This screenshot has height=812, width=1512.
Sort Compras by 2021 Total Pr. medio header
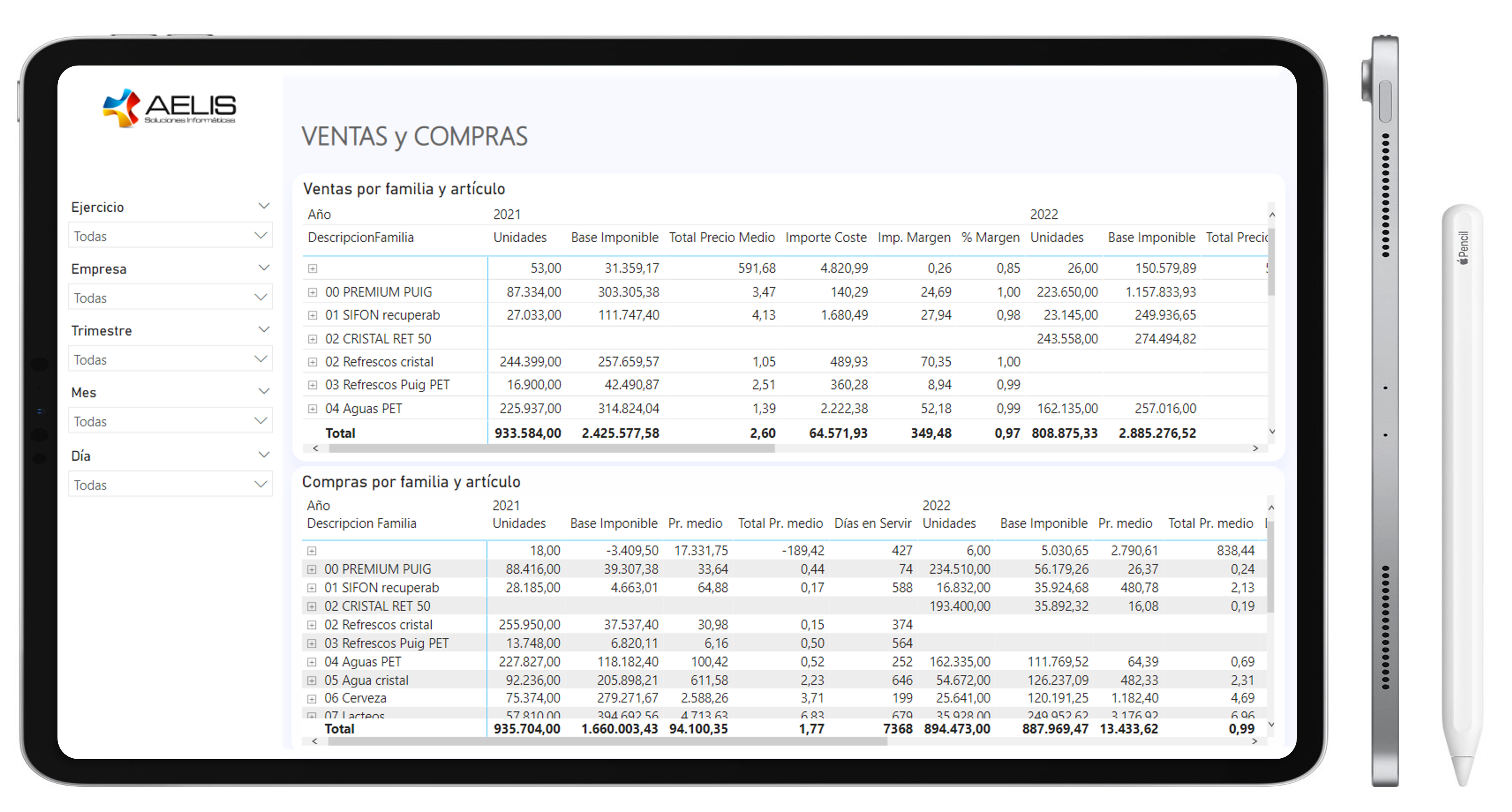pos(780,523)
